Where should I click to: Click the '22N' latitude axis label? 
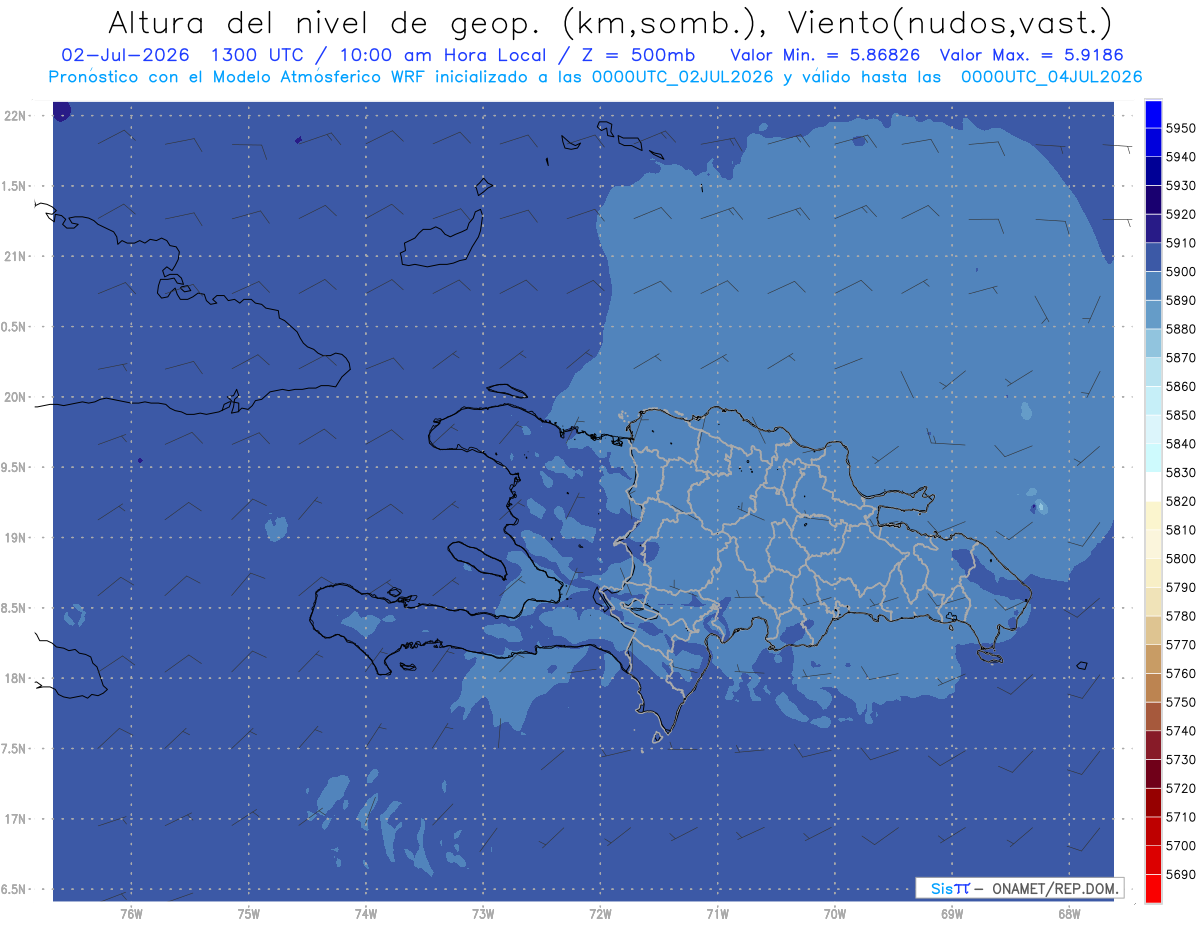16,115
